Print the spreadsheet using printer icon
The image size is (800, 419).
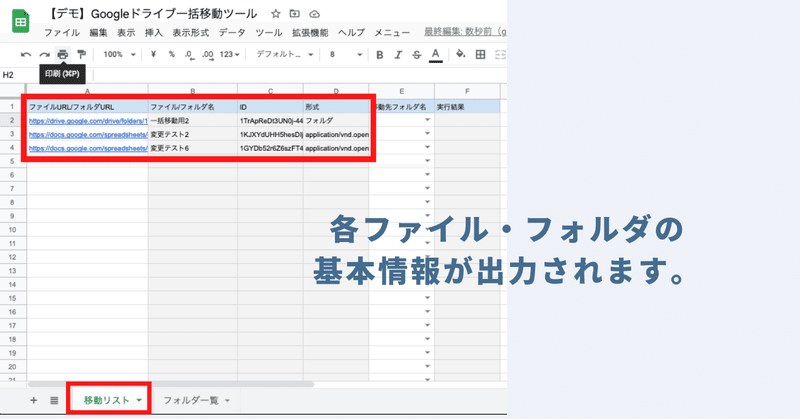pos(63,55)
